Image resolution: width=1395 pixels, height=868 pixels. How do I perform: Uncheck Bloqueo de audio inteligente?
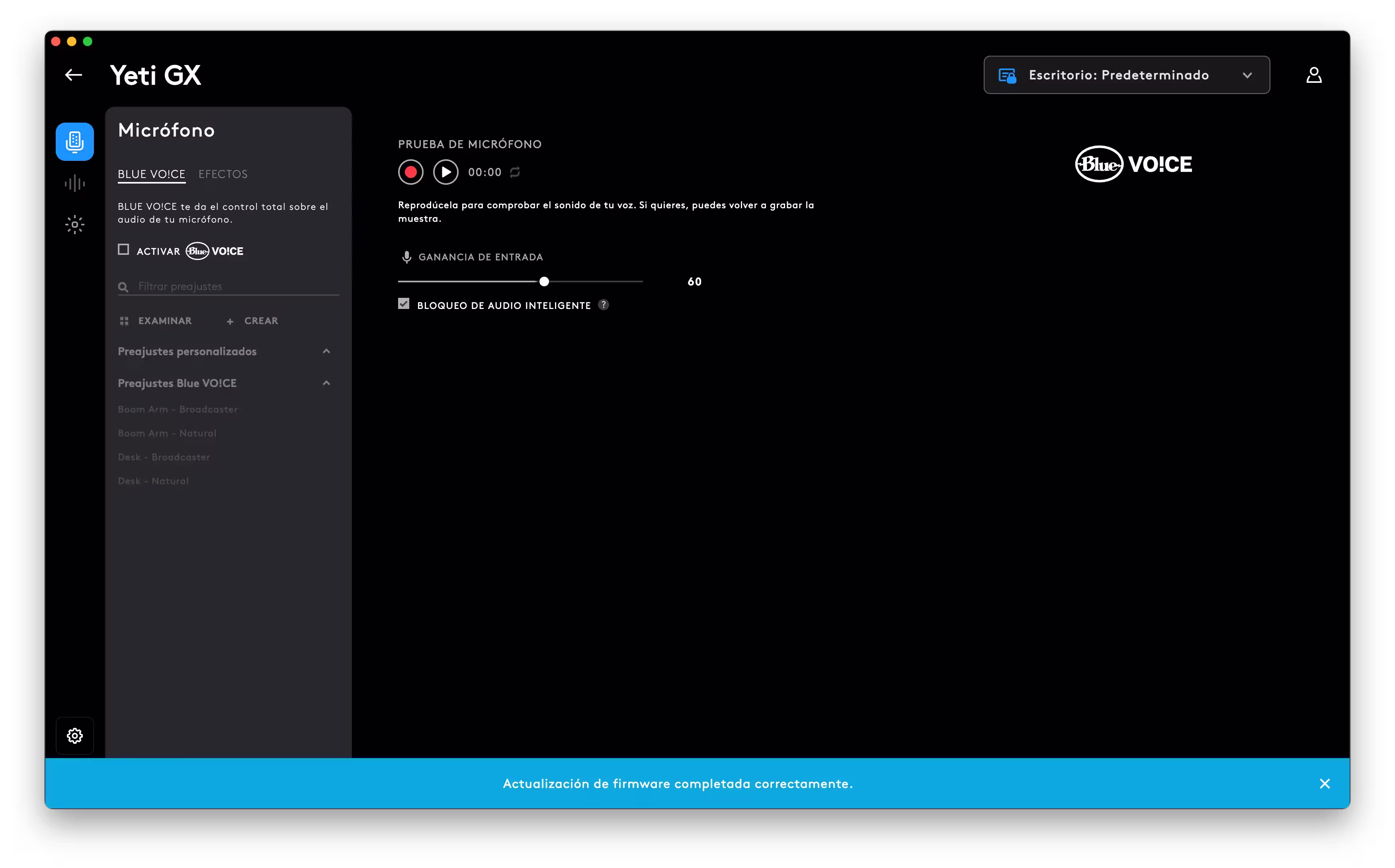pos(404,304)
